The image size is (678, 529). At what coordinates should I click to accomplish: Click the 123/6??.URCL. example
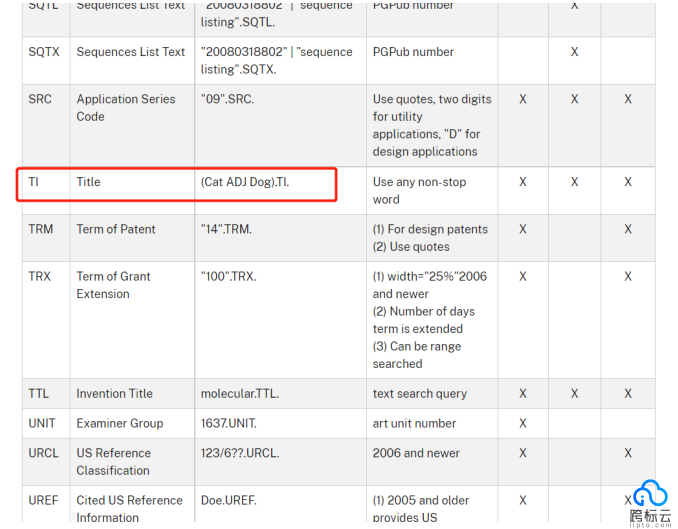coord(240,453)
